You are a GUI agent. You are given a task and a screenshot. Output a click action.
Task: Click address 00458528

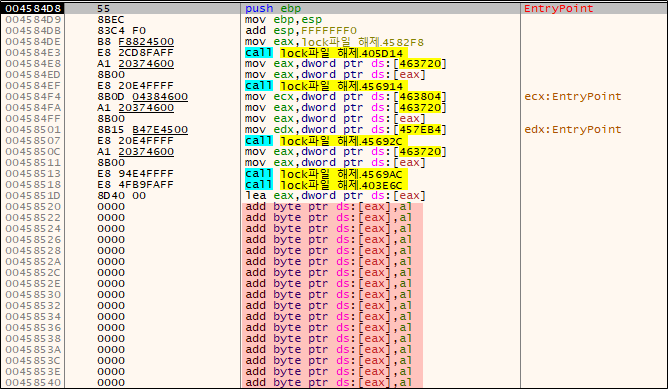33,251
